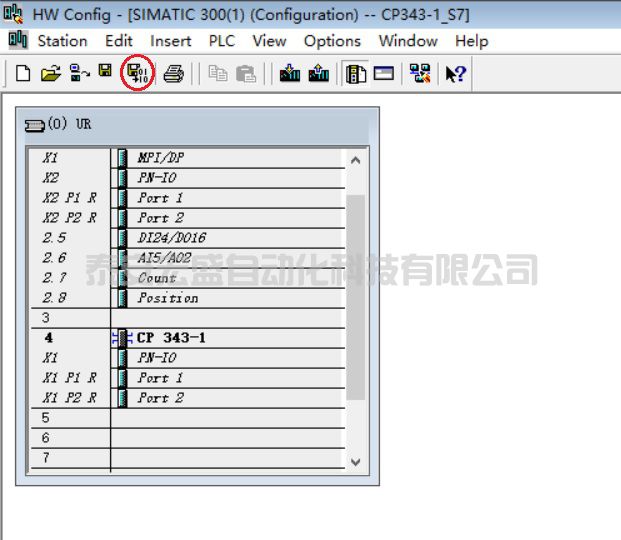Viewport: 621px width, 540px height.
Task: Click Download to Module icon
Action: (290, 74)
